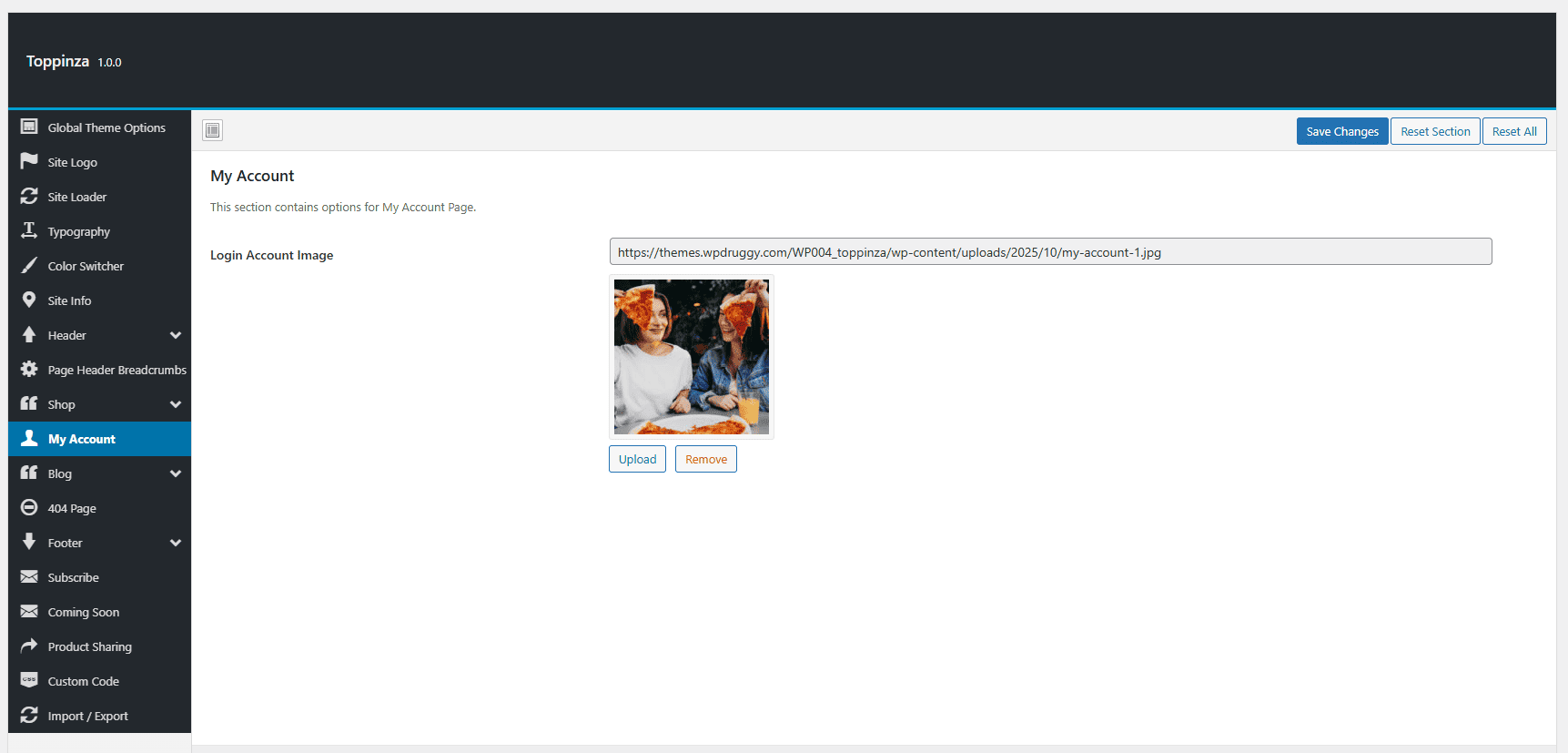1568x753 pixels.
Task: Click the Color Switcher brush icon
Action: coord(29,265)
